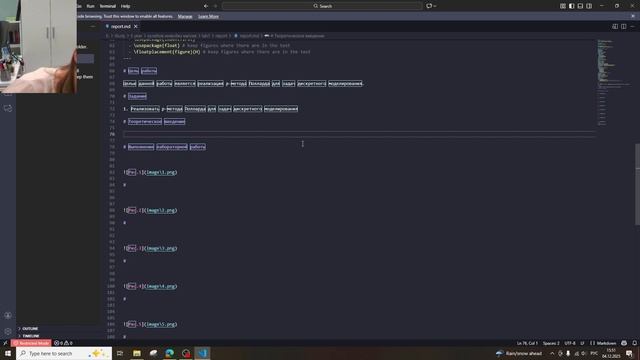Click Learn More in the banner

click(x=208, y=16)
